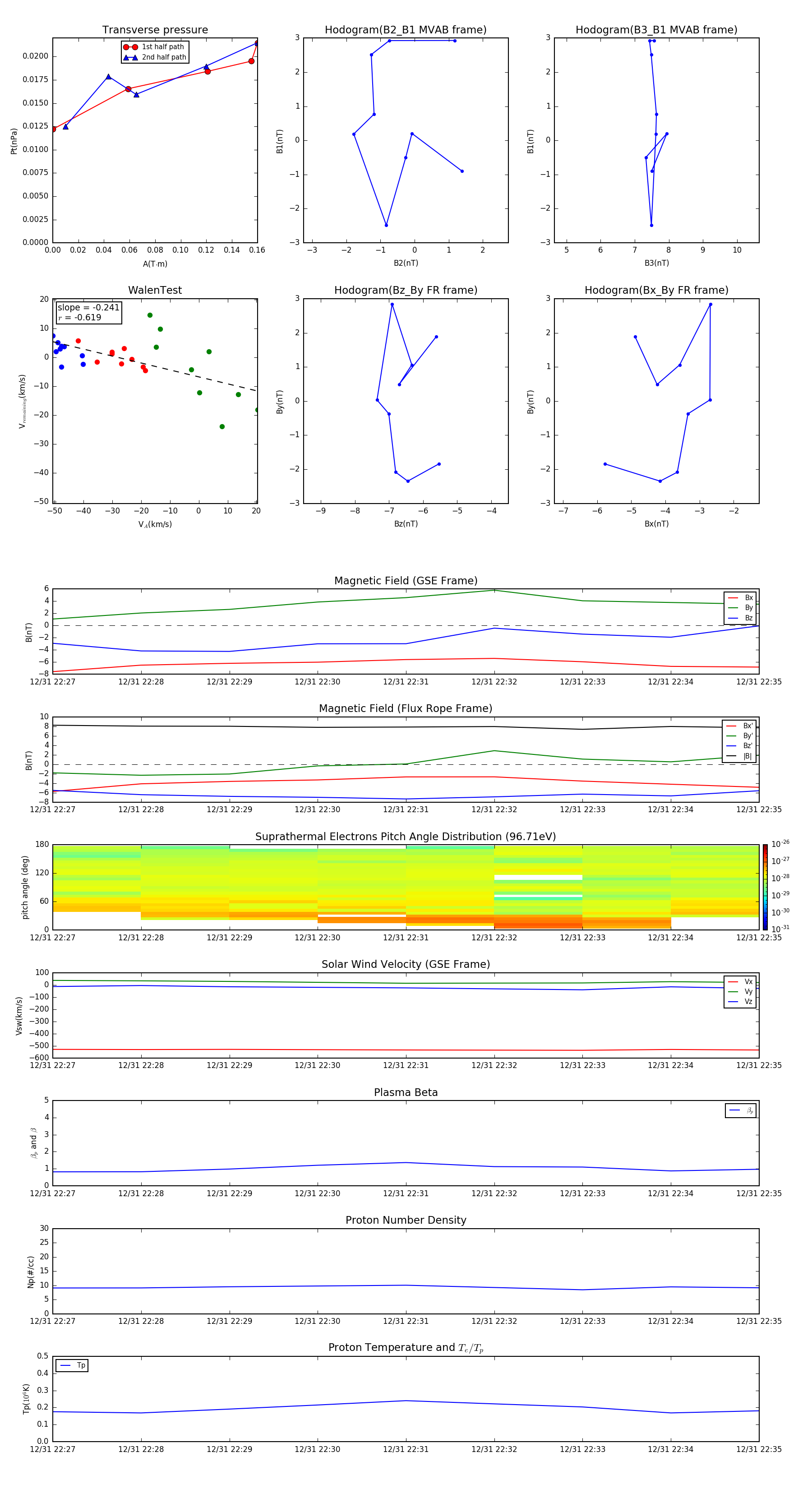Click the "Tp(10^6K)" y-axis label
The image size is (812, 1489).
coord(26,1399)
